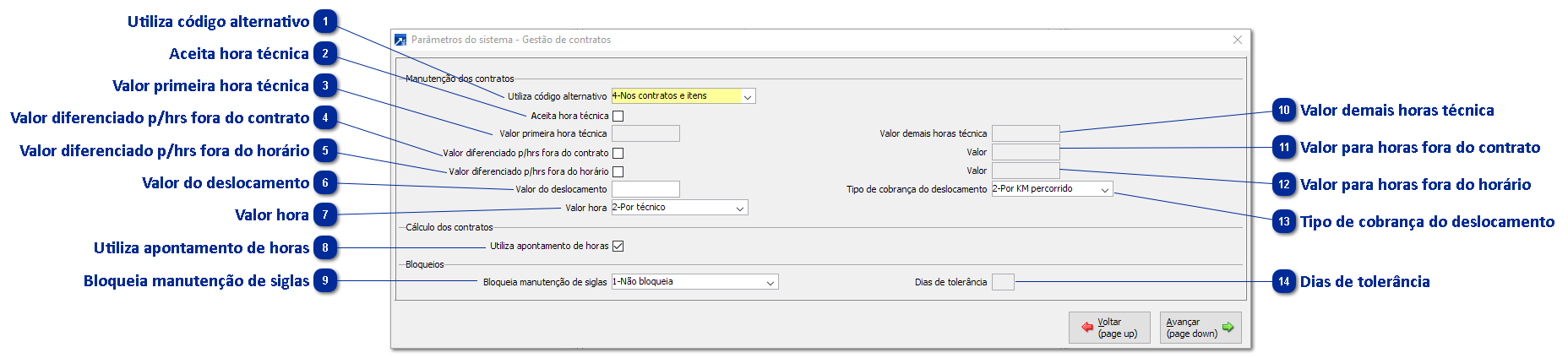This screenshot has height=358, width=1568.
Task: Open Bloqueia manutenção de siglas dropdown
Action: (694, 282)
